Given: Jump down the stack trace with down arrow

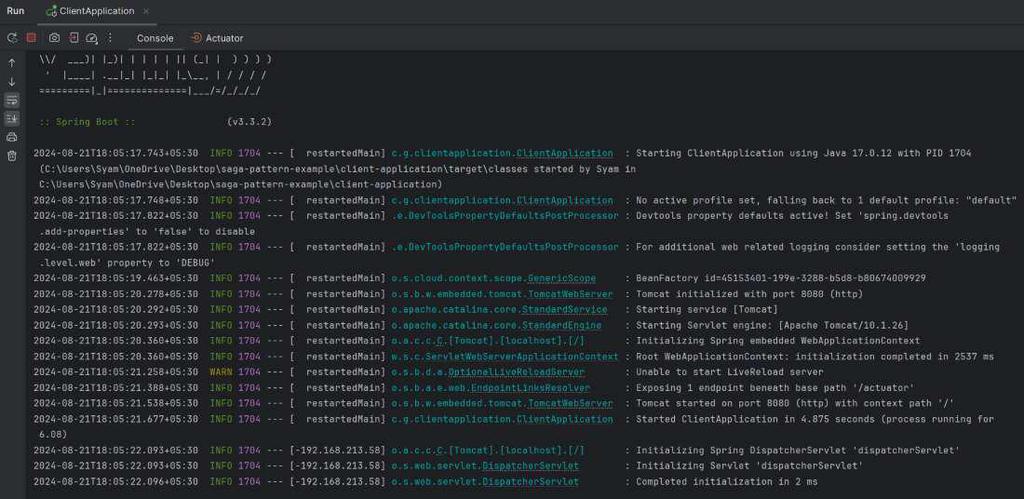Looking at the screenshot, I should 12,82.
